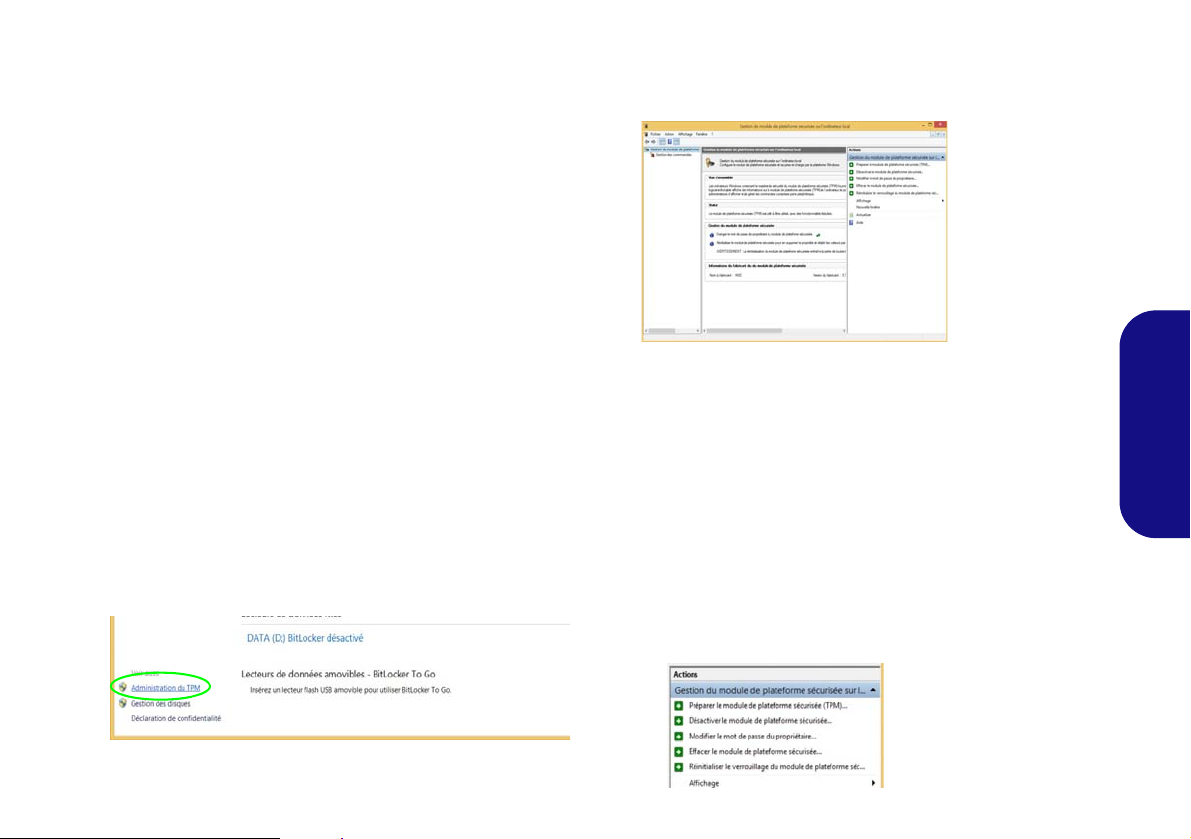The height and width of the screenshot is (839, 1191).
Task: Click the shield icon beside Gestion des disques
Action: (122, 703)
